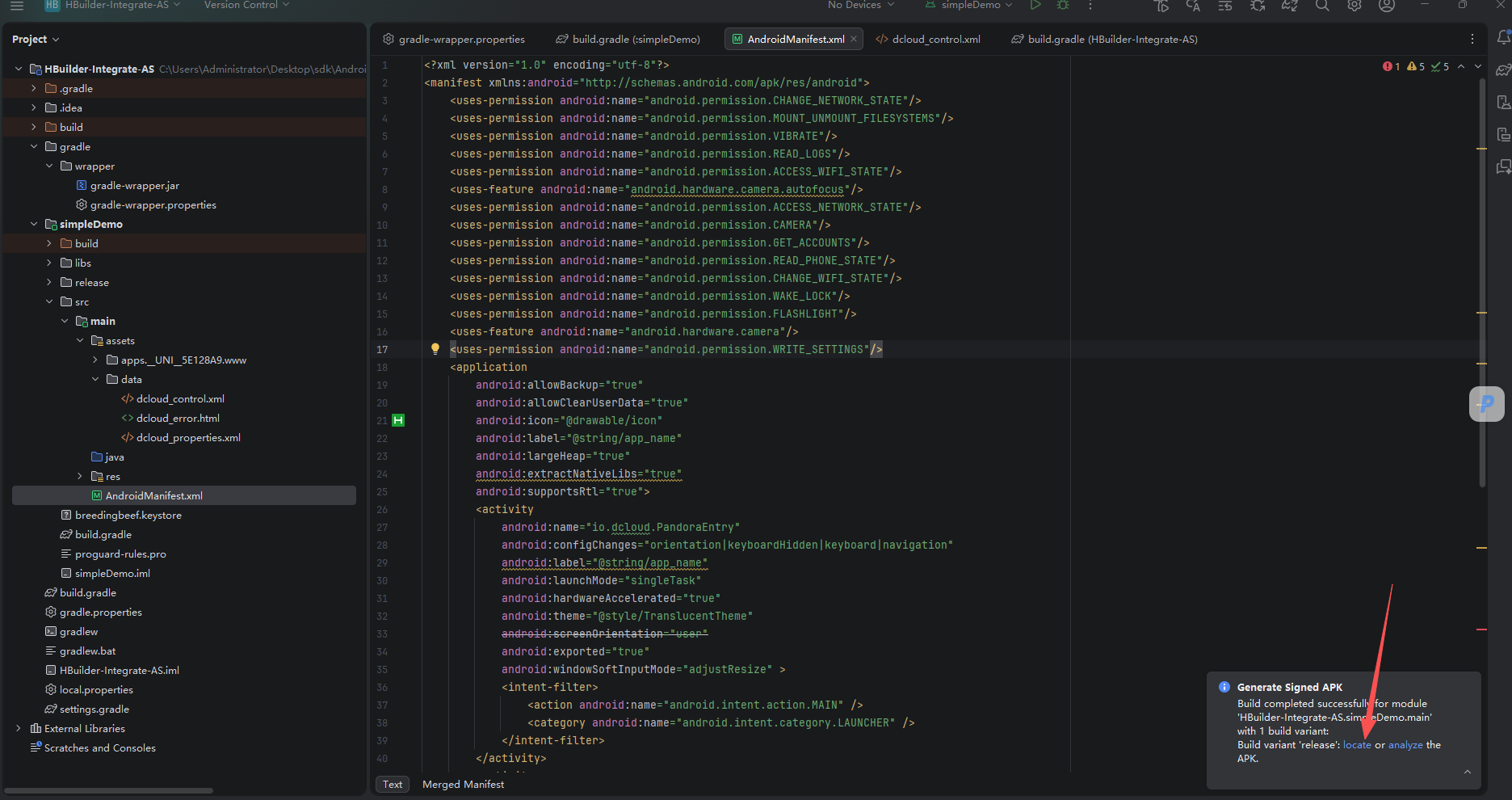Click the Running Devices icon in right sidebar
1512x800 pixels.
[x=1503, y=134]
